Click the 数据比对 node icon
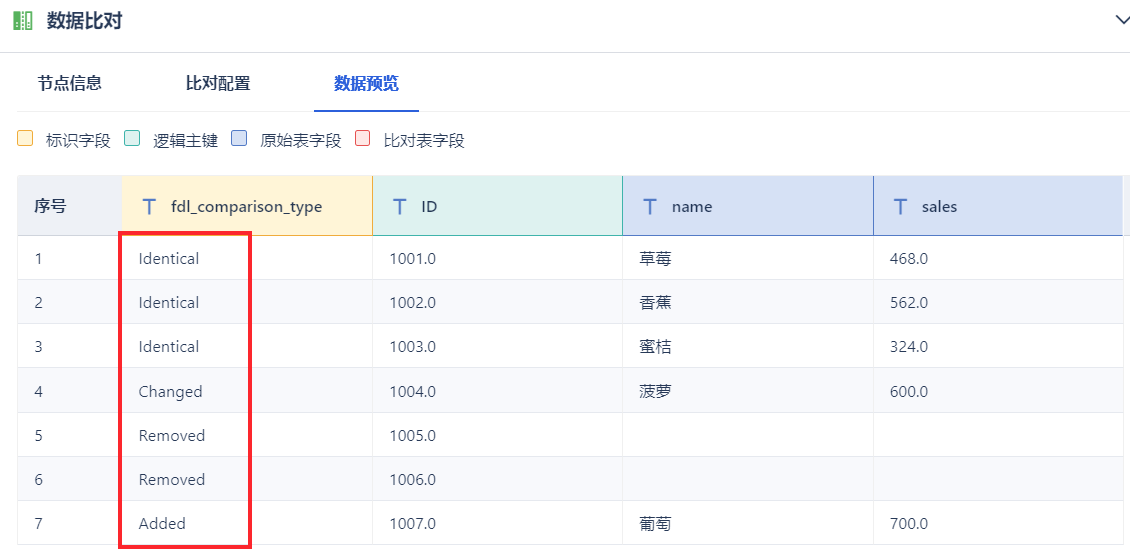Screen dimensions: 1130x549 (22, 20)
